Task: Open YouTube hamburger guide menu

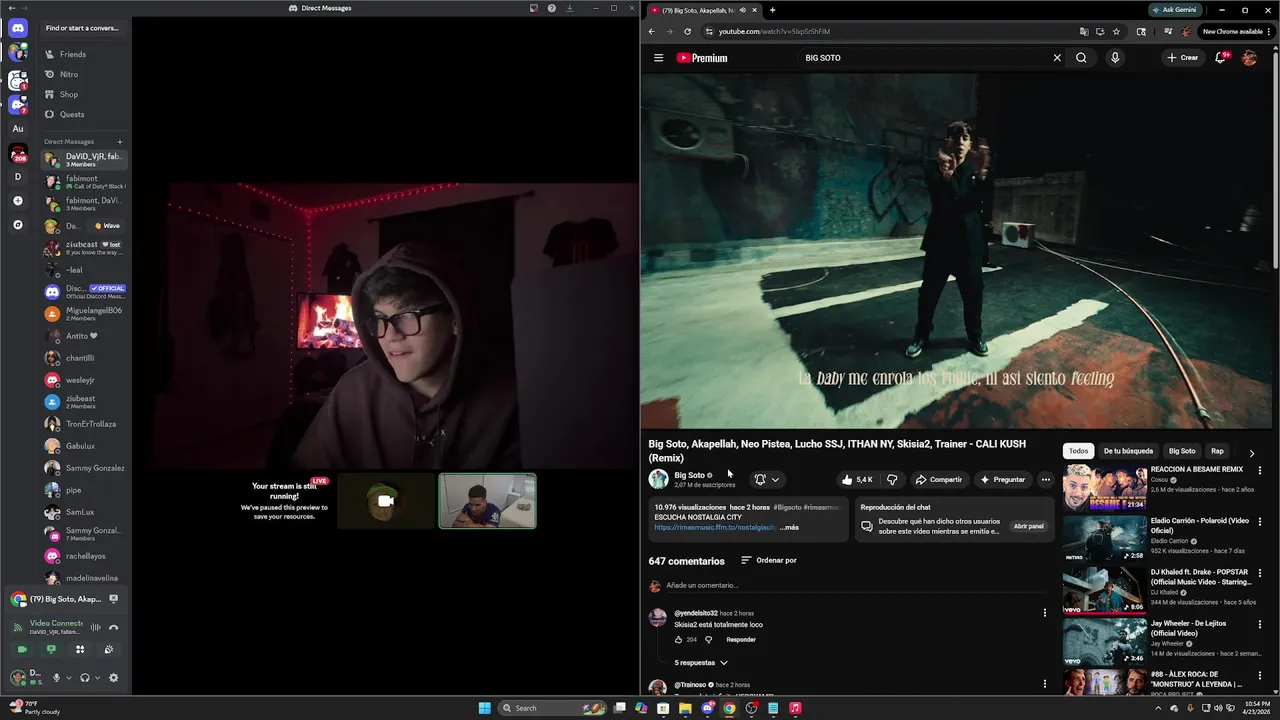Action: point(658,58)
